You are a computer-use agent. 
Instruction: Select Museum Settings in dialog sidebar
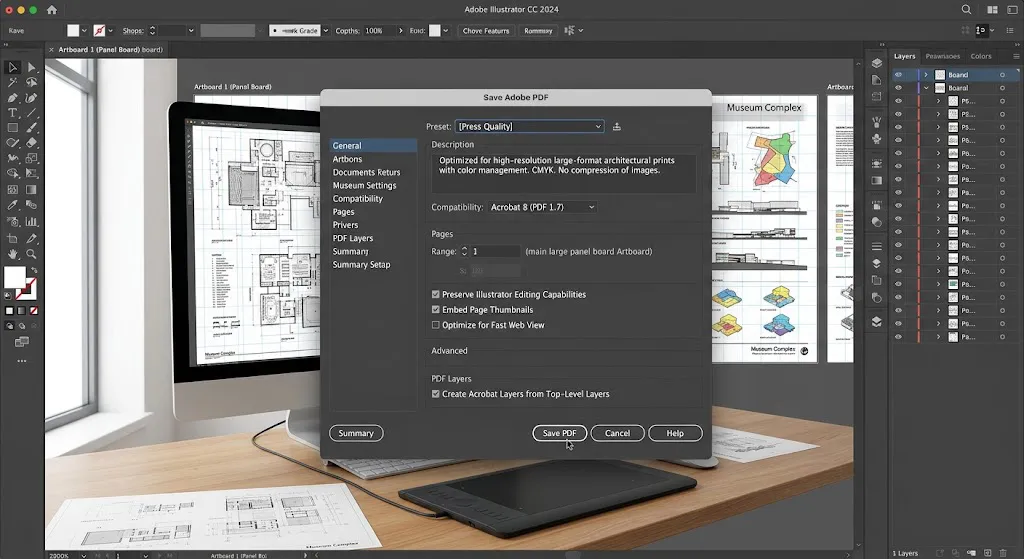point(364,185)
